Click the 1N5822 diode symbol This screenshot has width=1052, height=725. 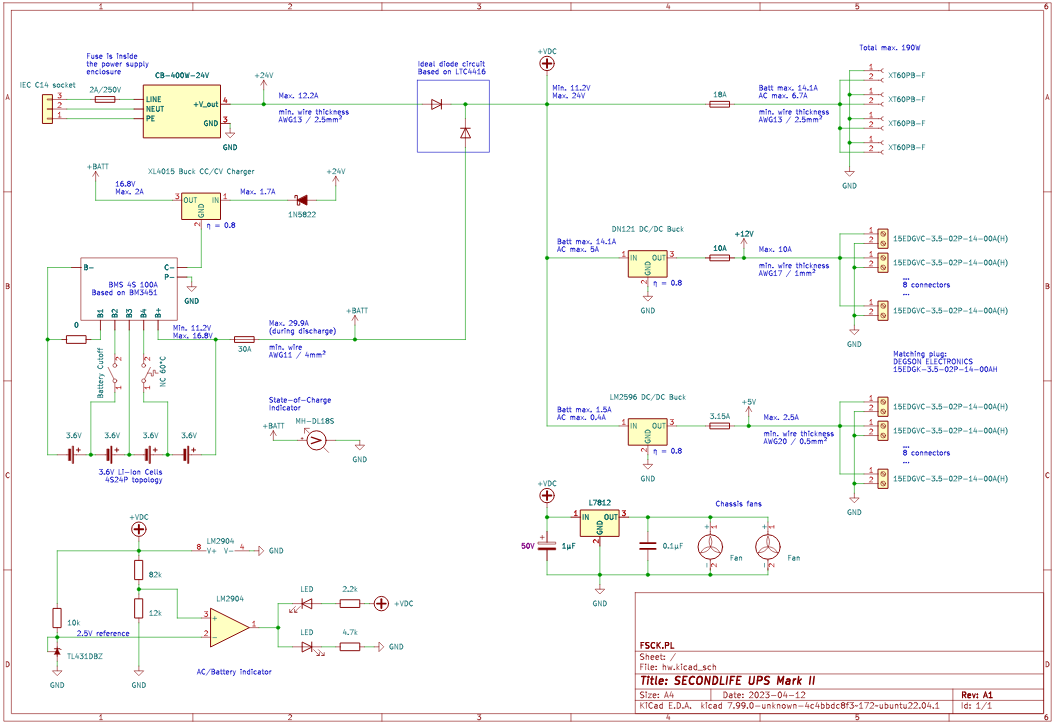299,200
